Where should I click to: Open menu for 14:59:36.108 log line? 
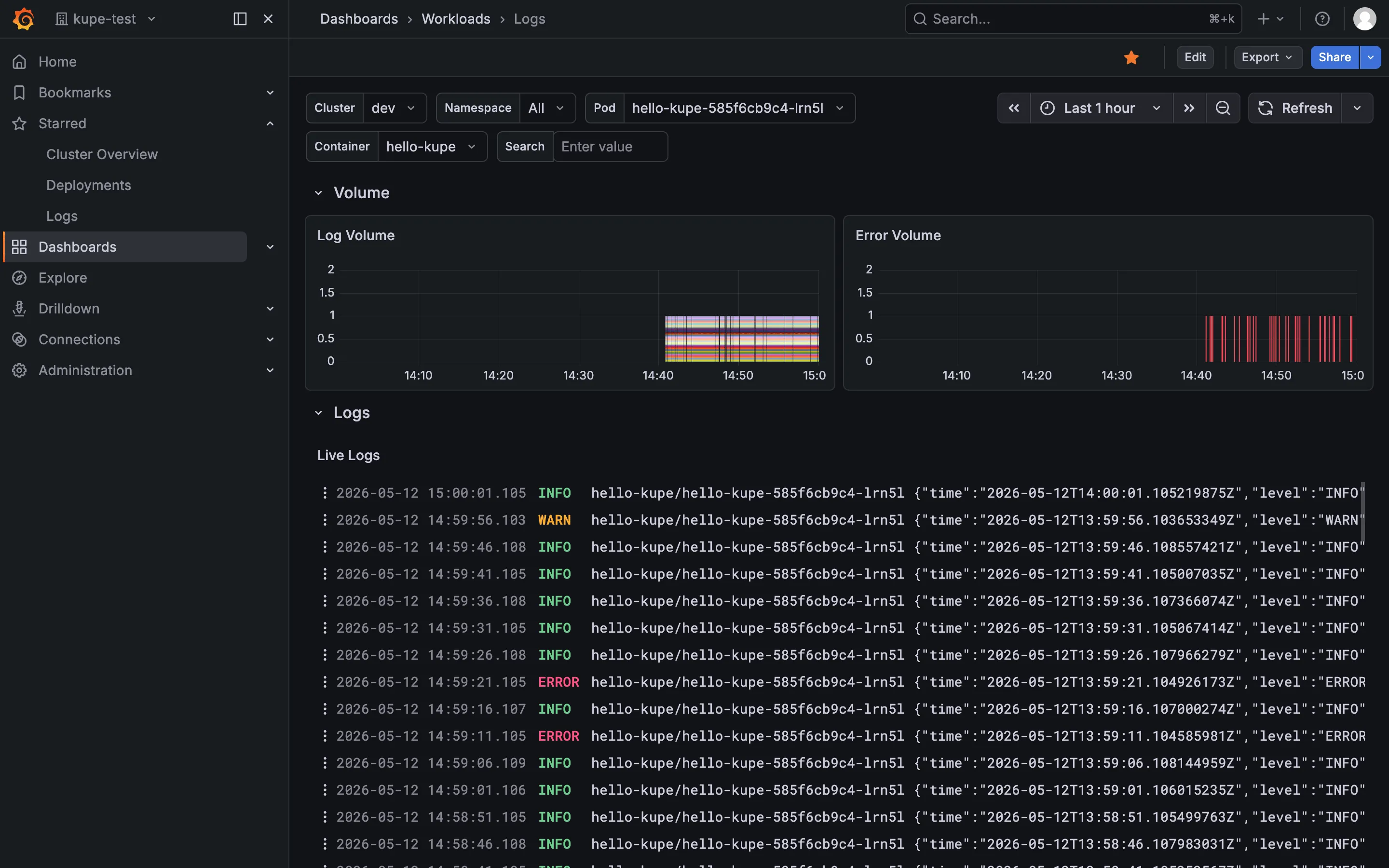pos(325,600)
